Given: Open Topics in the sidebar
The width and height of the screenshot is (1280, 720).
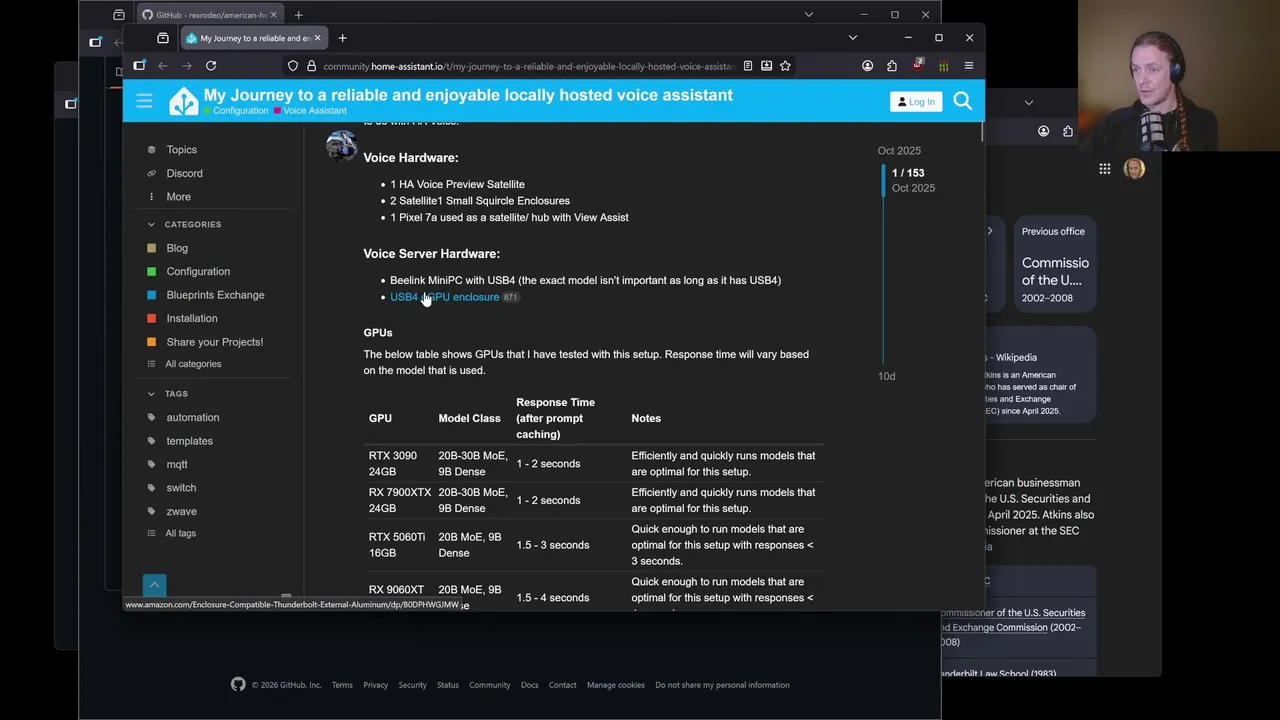Looking at the screenshot, I should pos(181,150).
